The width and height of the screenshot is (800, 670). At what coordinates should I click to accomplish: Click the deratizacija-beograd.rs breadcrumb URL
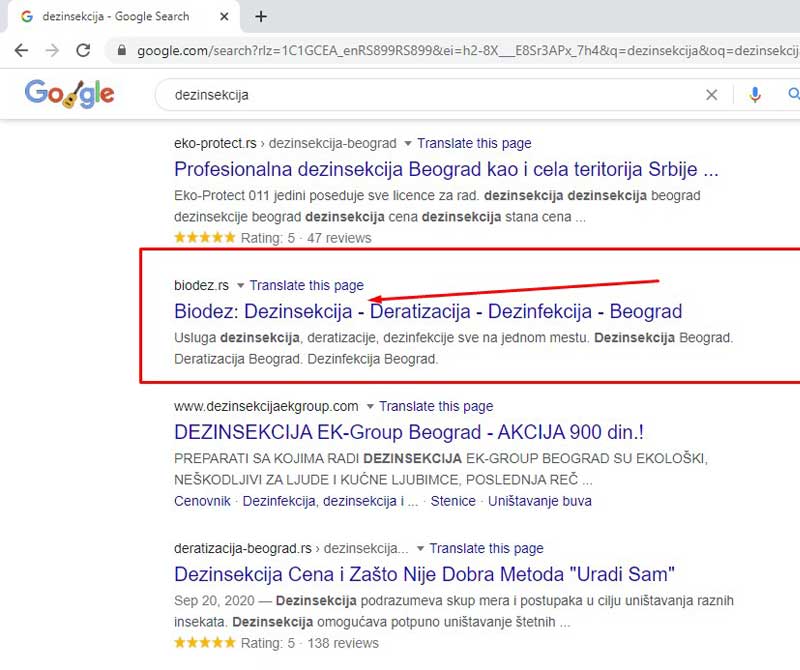(x=291, y=548)
